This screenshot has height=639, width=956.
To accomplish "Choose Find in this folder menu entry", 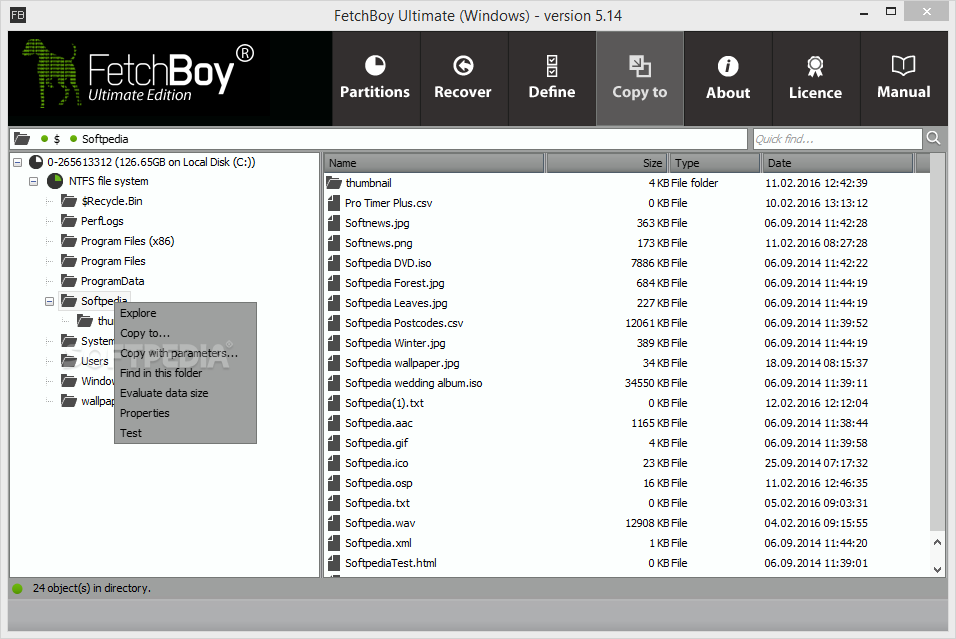I will (x=185, y=373).
